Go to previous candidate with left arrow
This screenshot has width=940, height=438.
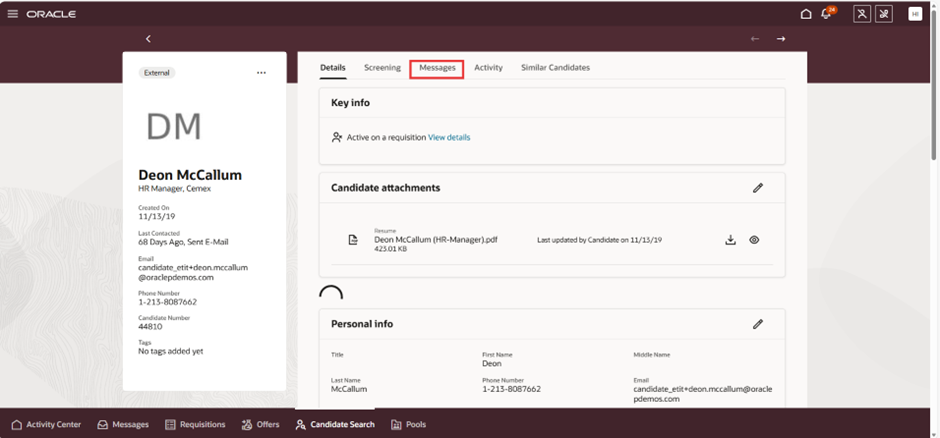755,38
